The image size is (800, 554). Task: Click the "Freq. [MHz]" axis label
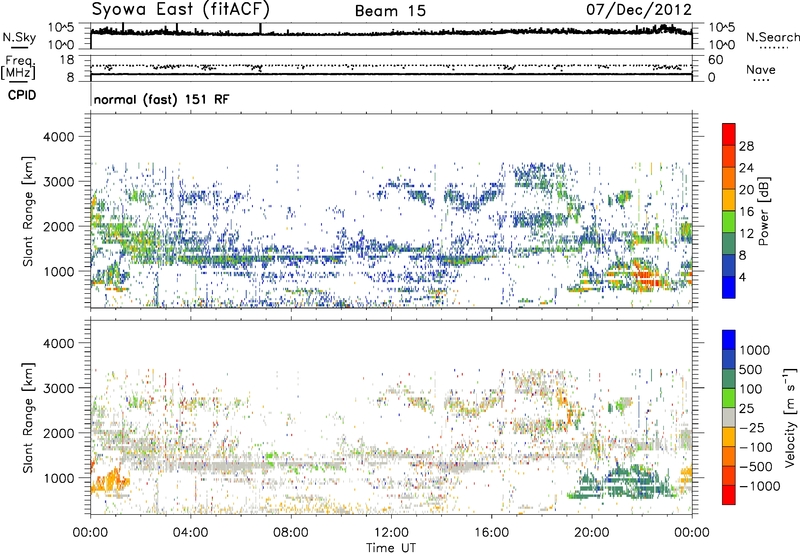19,68
